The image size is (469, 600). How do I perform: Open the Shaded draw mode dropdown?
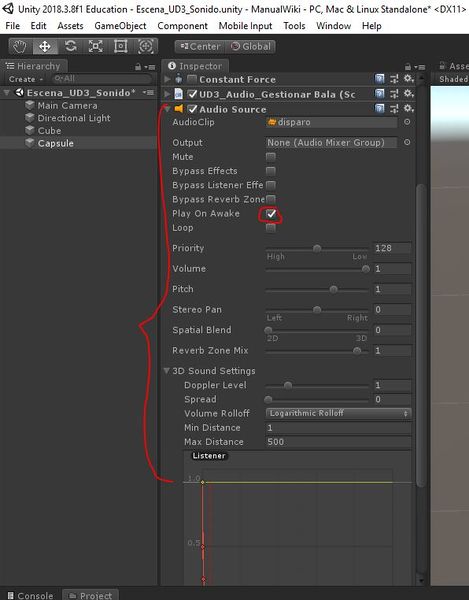click(x=453, y=79)
